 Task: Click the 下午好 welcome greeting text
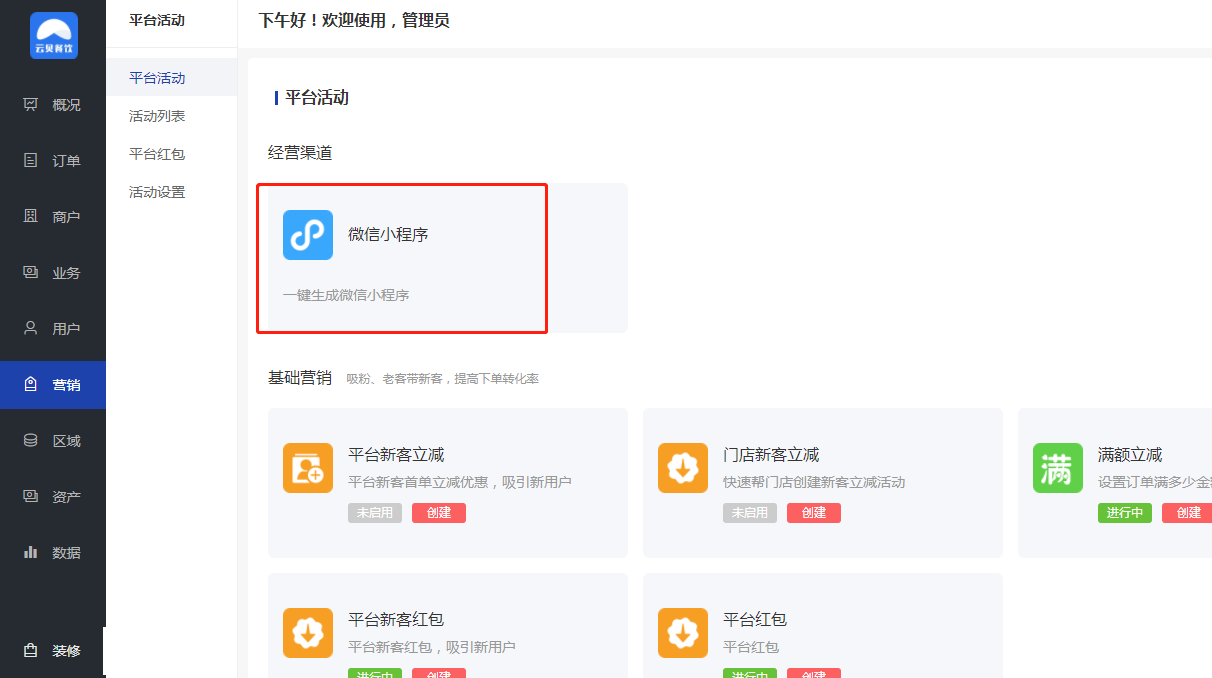[x=354, y=20]
